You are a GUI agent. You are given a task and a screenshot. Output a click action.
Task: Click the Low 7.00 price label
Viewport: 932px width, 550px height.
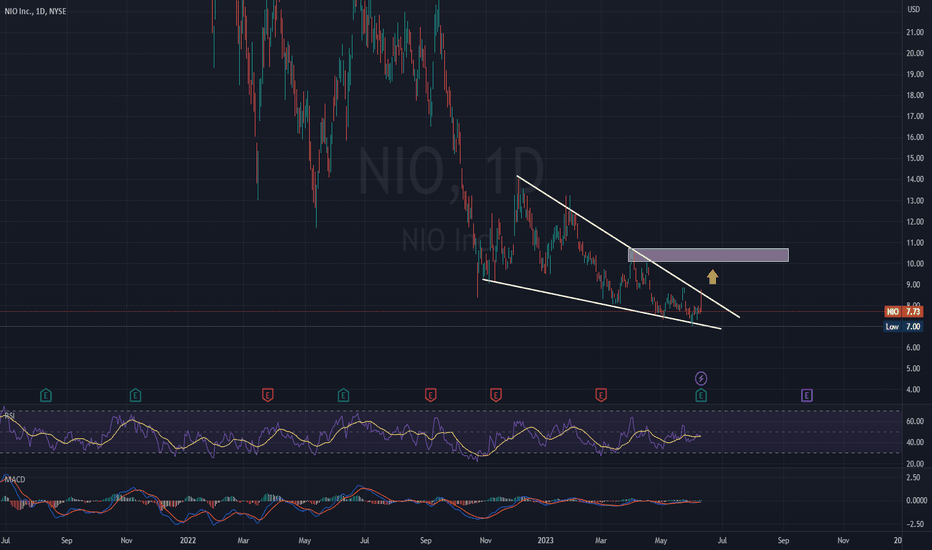coord(903,326)
